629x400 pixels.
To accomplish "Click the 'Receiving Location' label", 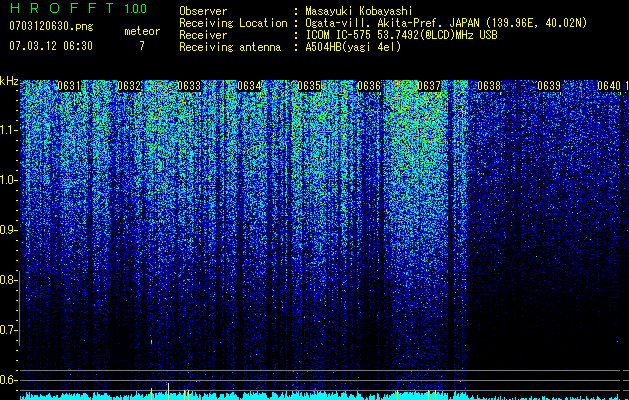I will [x=233, y=23].
